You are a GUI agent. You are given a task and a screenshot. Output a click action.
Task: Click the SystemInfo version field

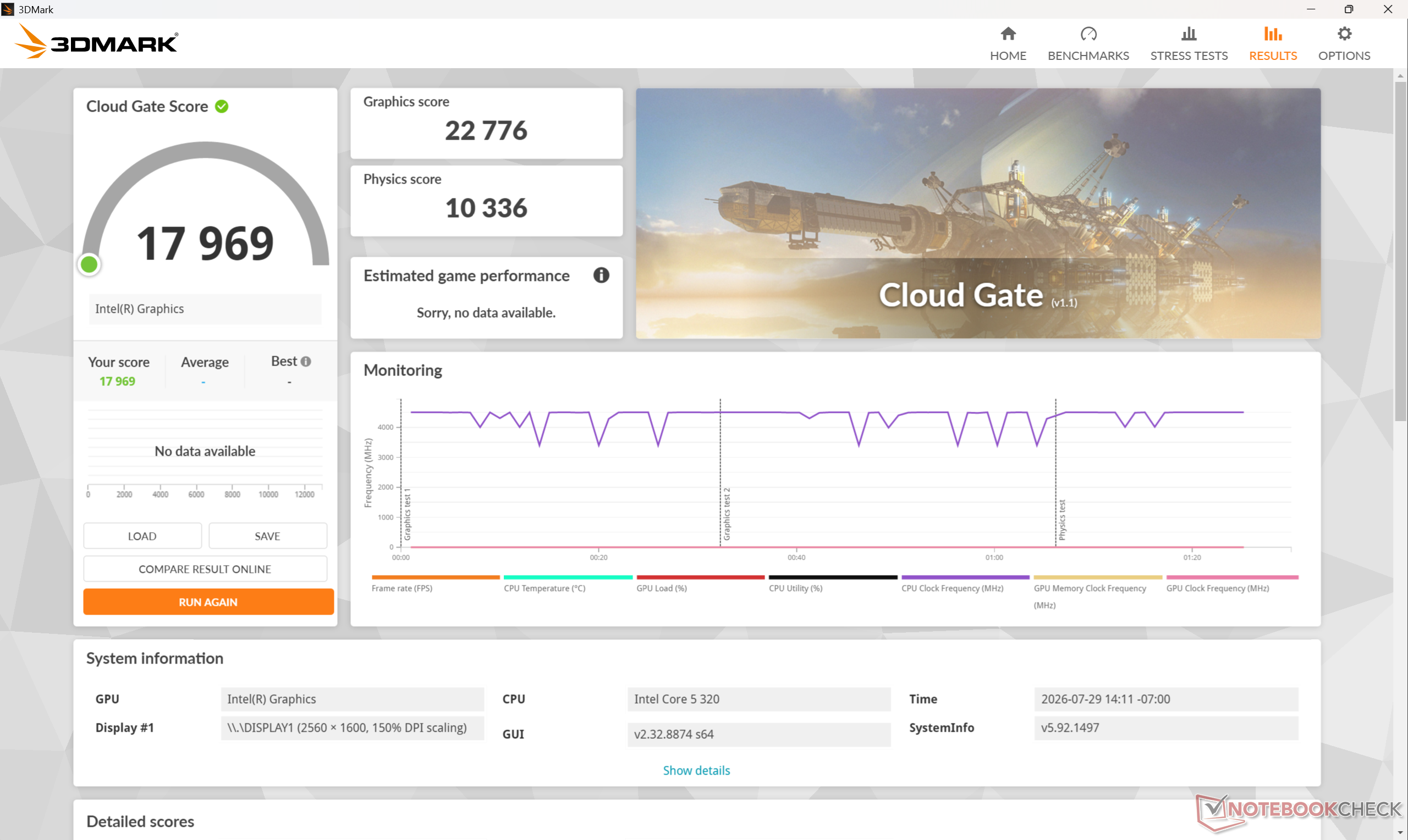pos(1165,727)
